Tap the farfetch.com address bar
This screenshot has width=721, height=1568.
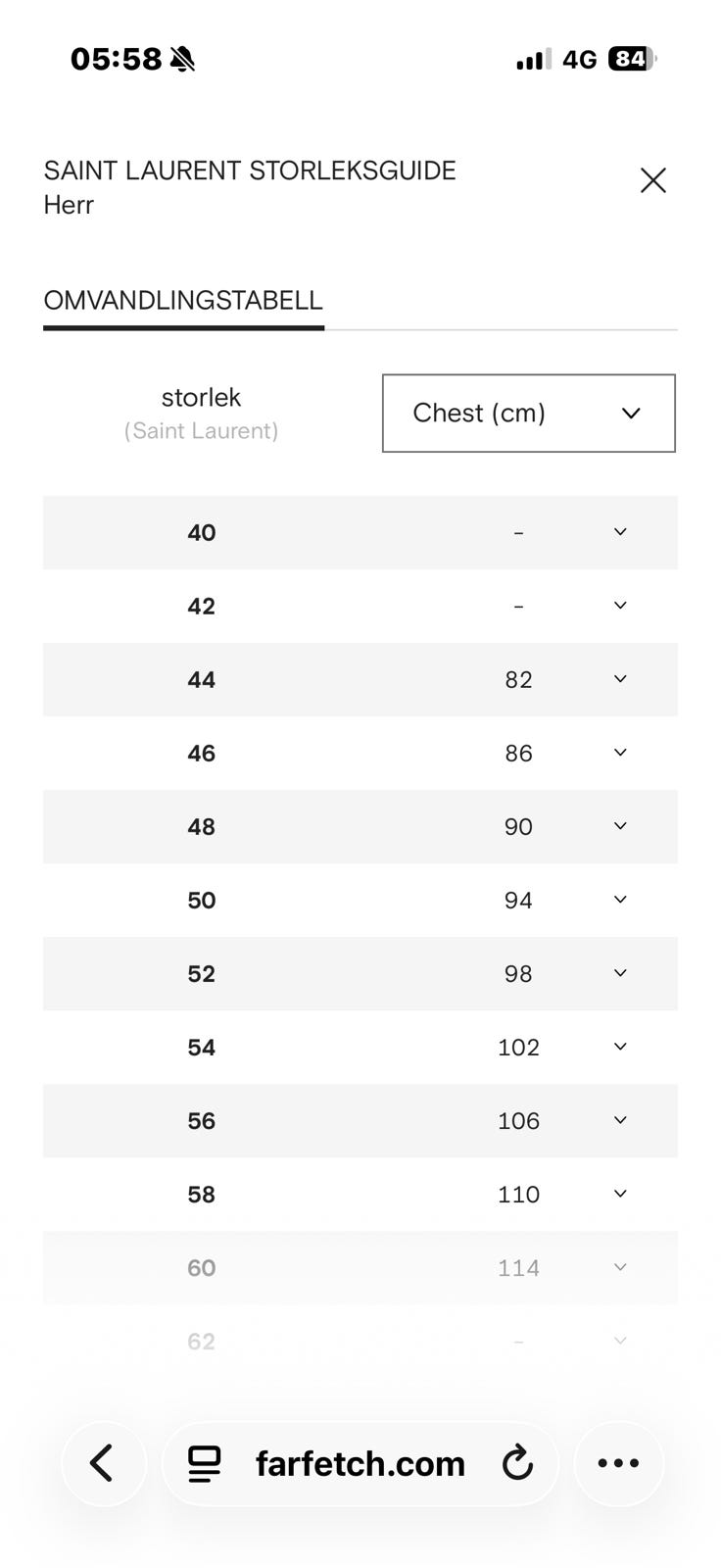point(360,1463)
